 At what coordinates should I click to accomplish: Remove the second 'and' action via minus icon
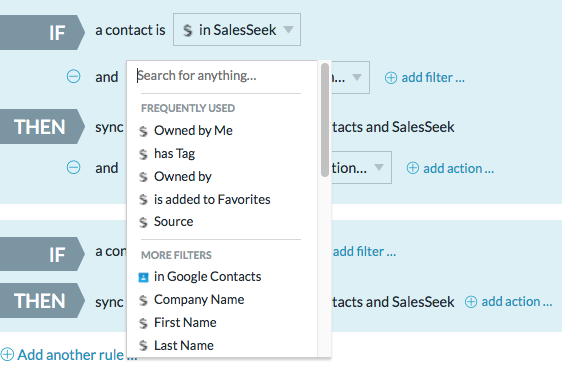coord(73,167)
